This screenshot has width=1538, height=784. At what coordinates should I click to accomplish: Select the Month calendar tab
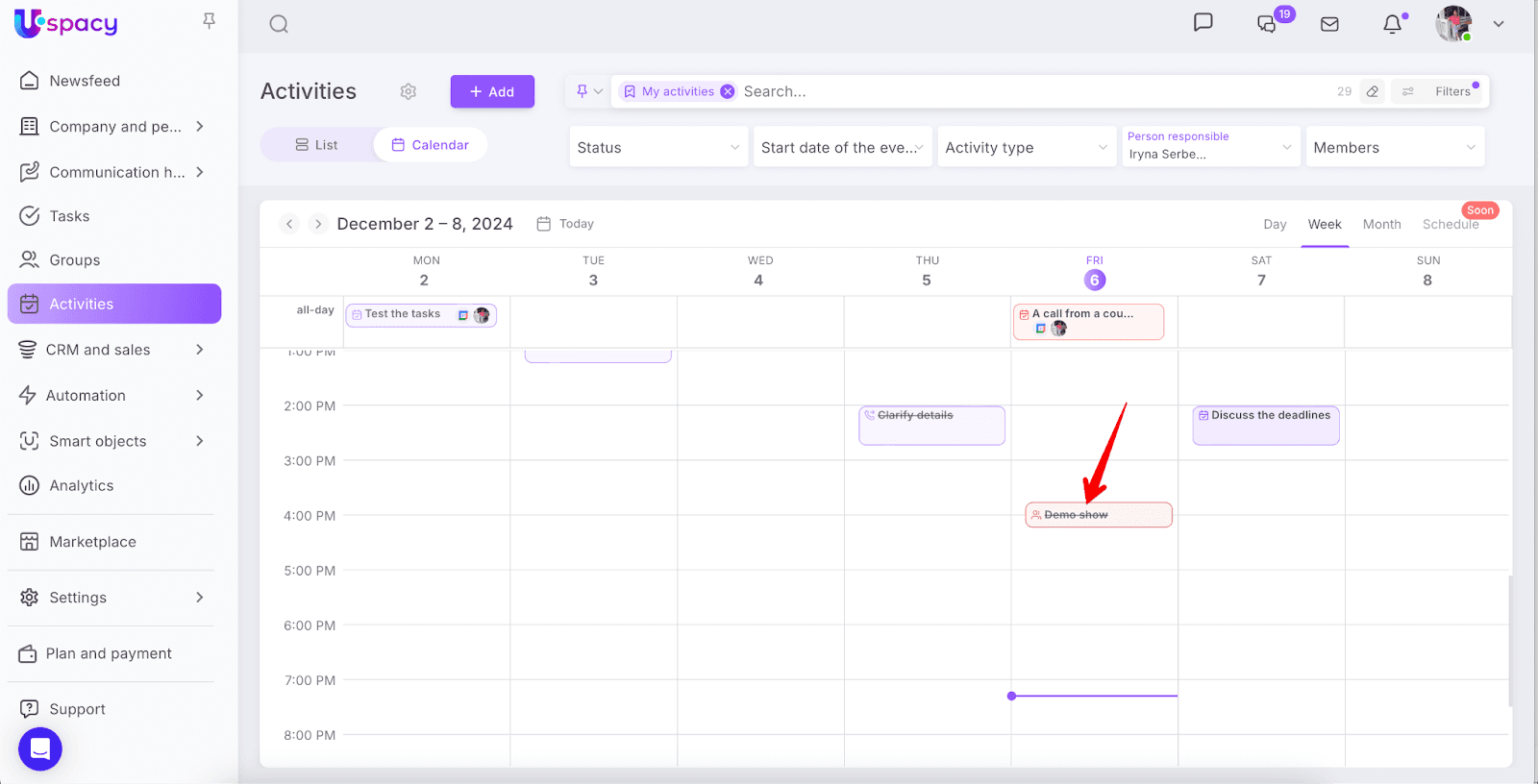click(1381, 224)
